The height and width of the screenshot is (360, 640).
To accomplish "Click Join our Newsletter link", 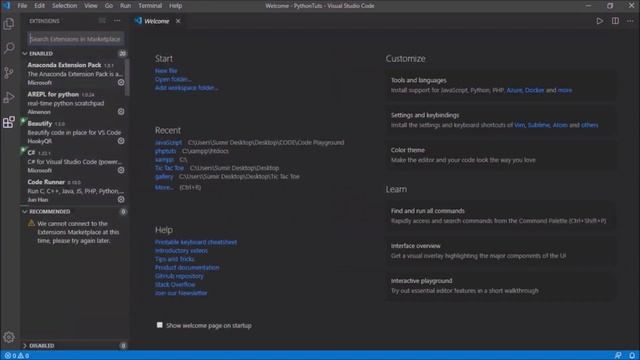I will click(181, 293).
